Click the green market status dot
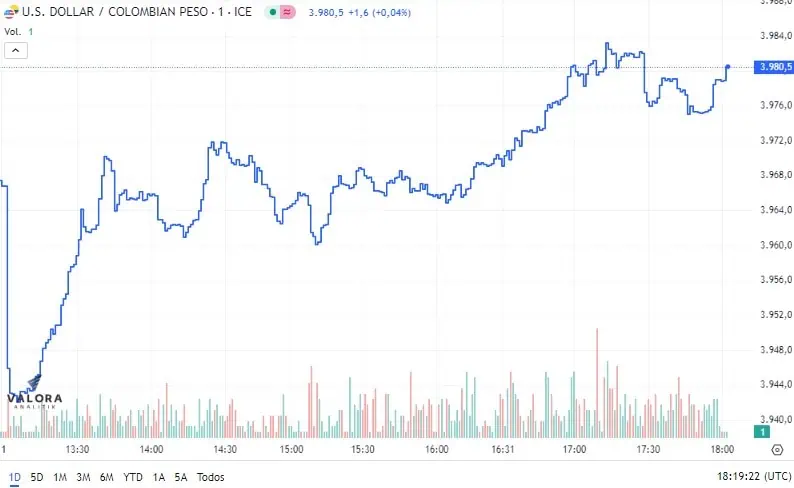This screenshot has height=488, width=794. (x=273, y=12)
